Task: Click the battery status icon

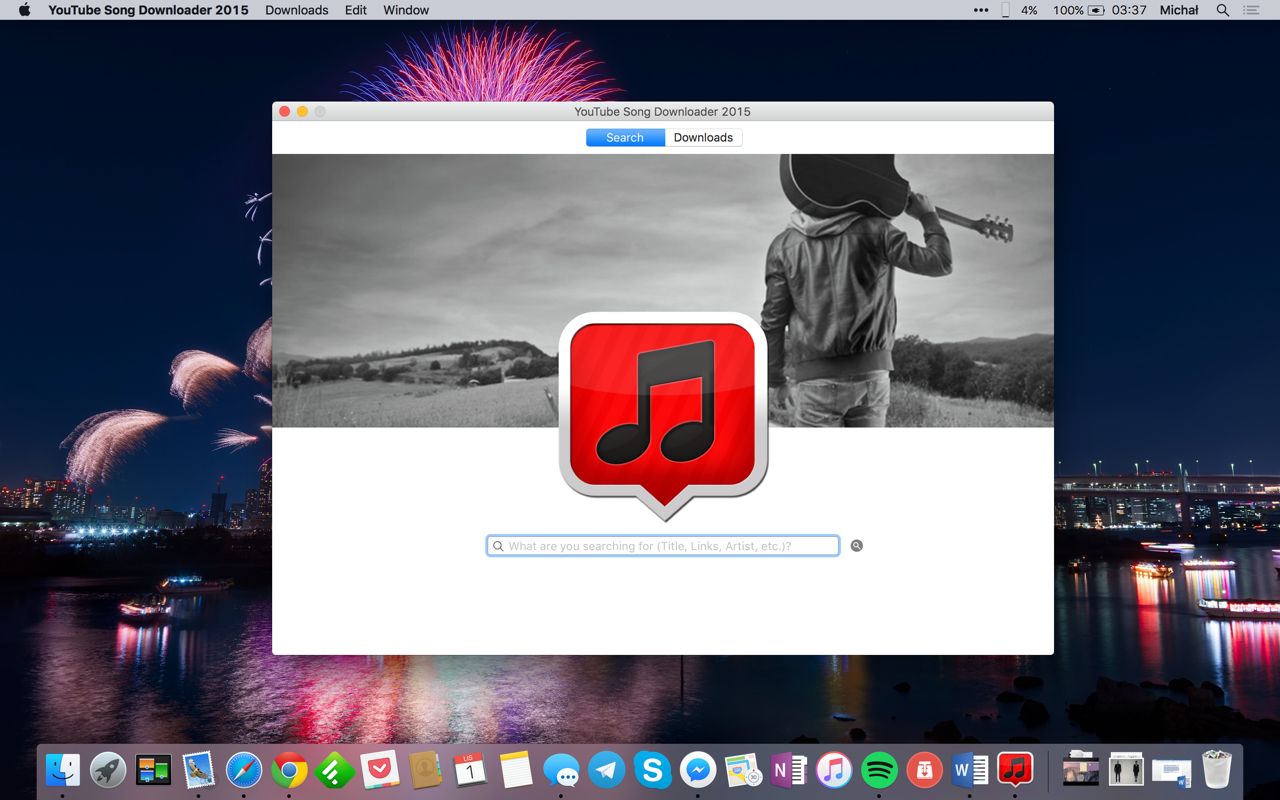Action: (1096, 10)
